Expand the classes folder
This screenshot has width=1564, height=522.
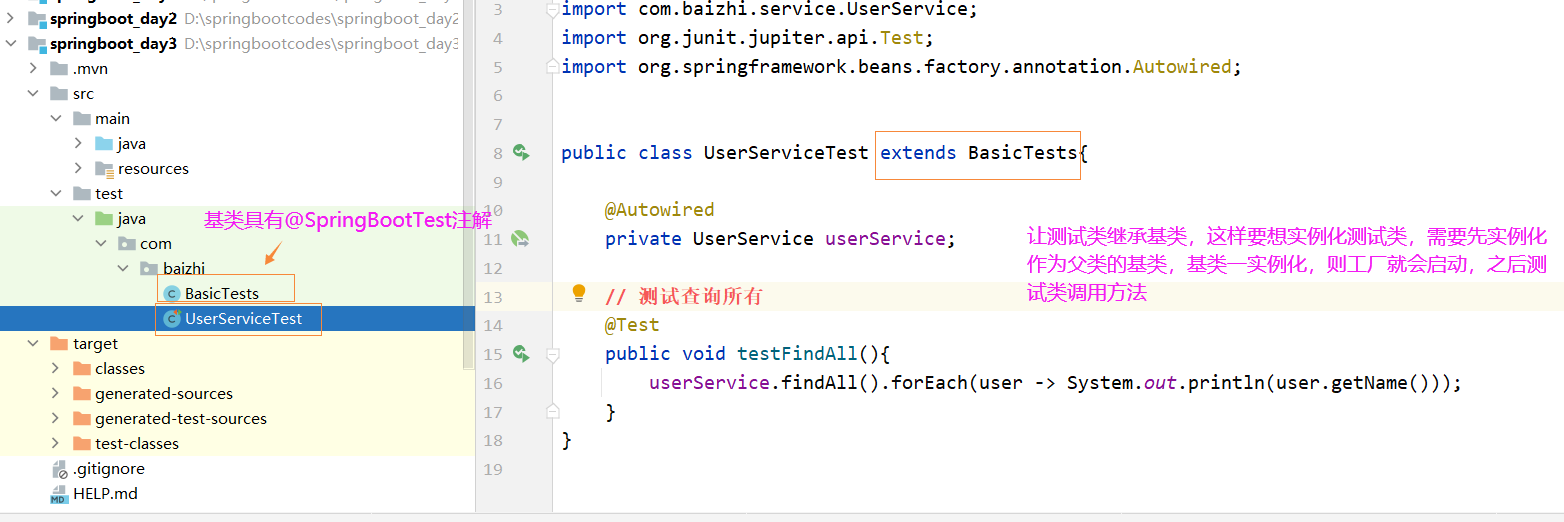click(x=56, y=368)
